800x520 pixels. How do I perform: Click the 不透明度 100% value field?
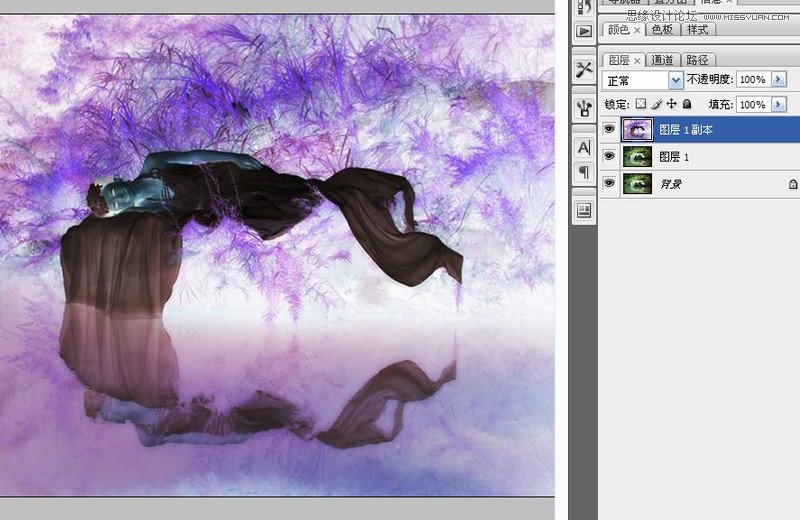coord(754,79)
